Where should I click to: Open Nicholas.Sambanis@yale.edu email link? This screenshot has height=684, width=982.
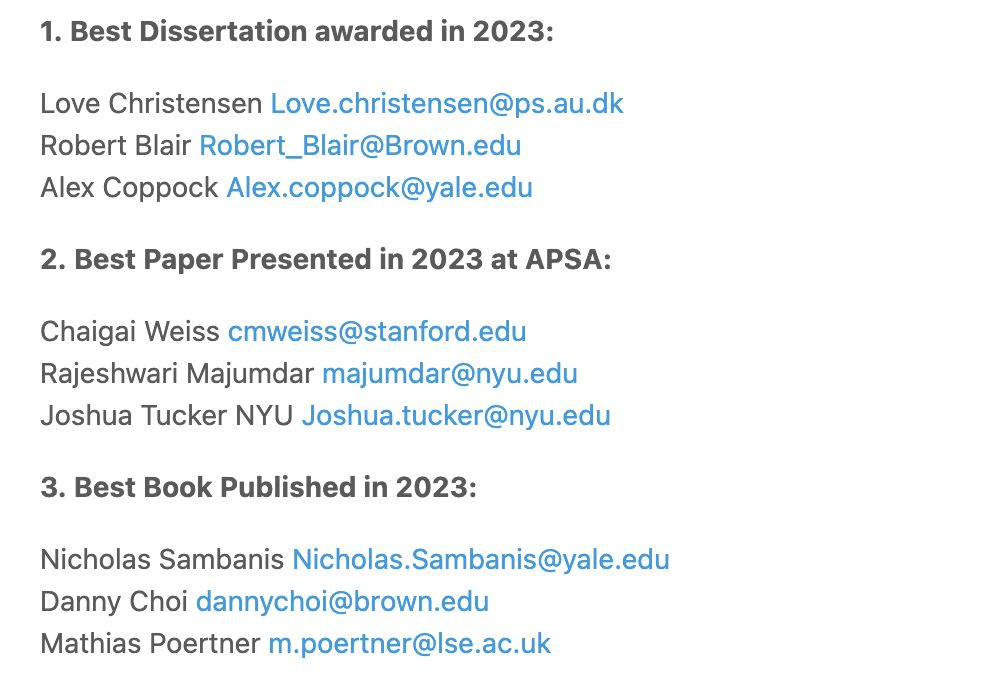click(x=481, y=560)
